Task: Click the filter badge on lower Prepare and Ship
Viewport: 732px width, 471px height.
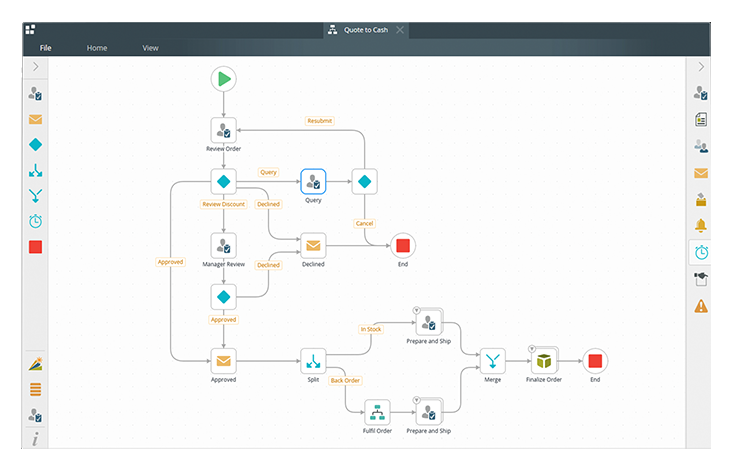Action: pyautogui.click(x=416, y=400)
